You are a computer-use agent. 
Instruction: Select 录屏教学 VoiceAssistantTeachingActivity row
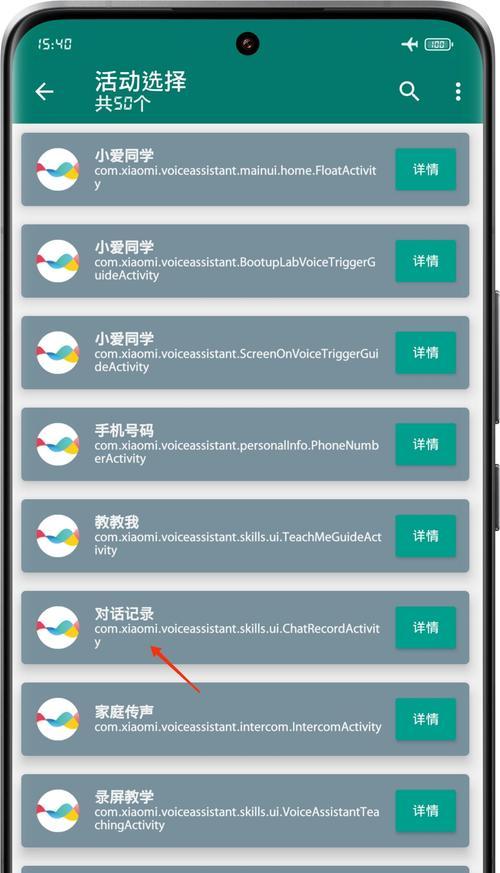245,811
